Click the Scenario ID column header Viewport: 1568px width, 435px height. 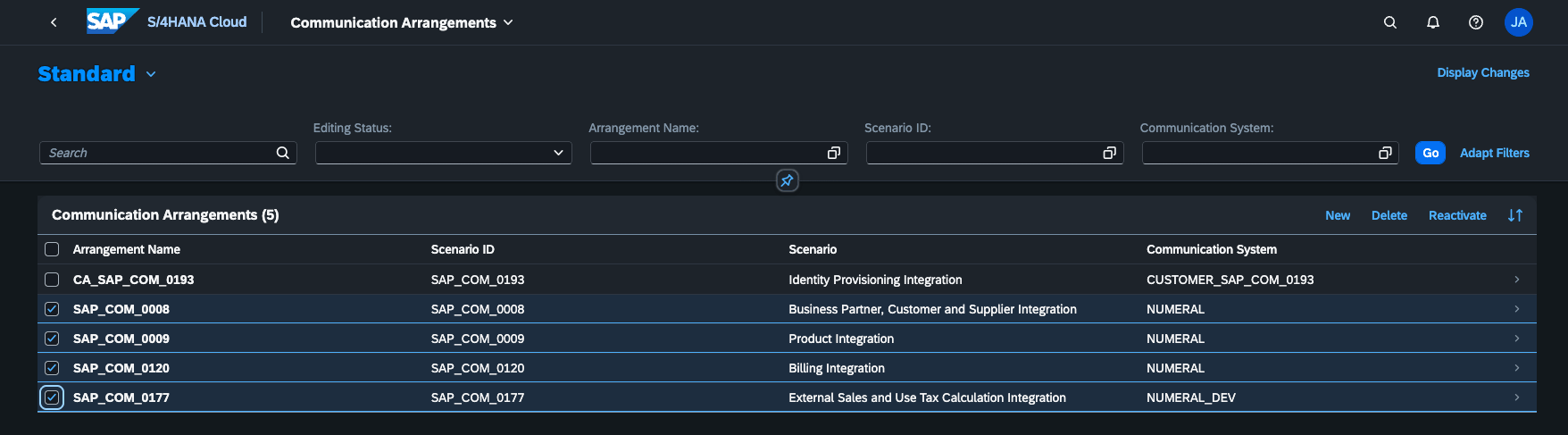(463, 249)
